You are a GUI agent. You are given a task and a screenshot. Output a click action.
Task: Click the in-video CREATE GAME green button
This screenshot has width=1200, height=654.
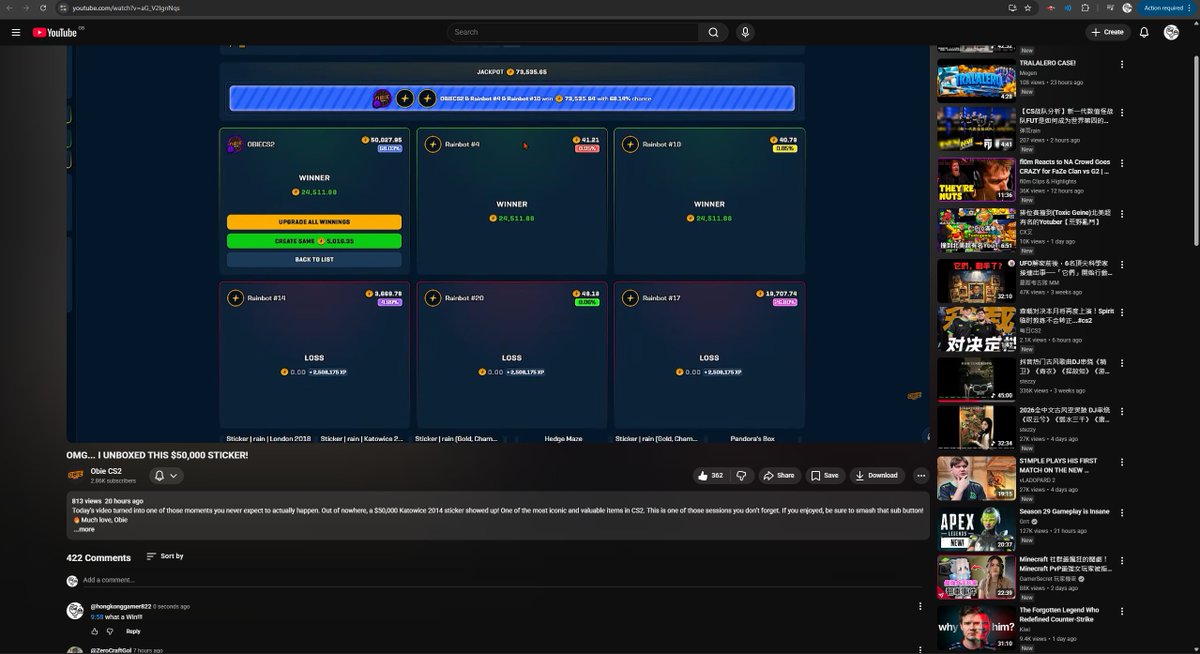point(314,241)
